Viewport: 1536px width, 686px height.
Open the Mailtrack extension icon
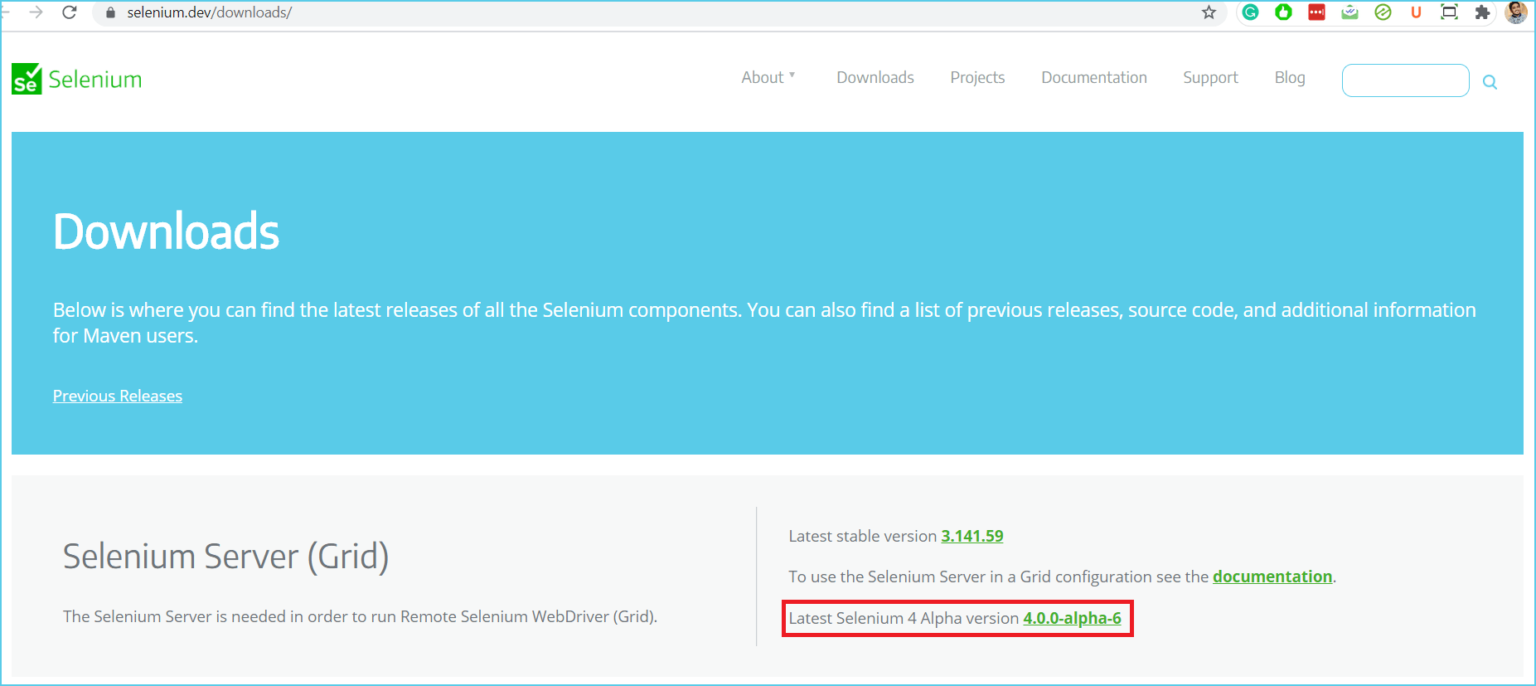pyautogui.click(x=1349, y=12)
